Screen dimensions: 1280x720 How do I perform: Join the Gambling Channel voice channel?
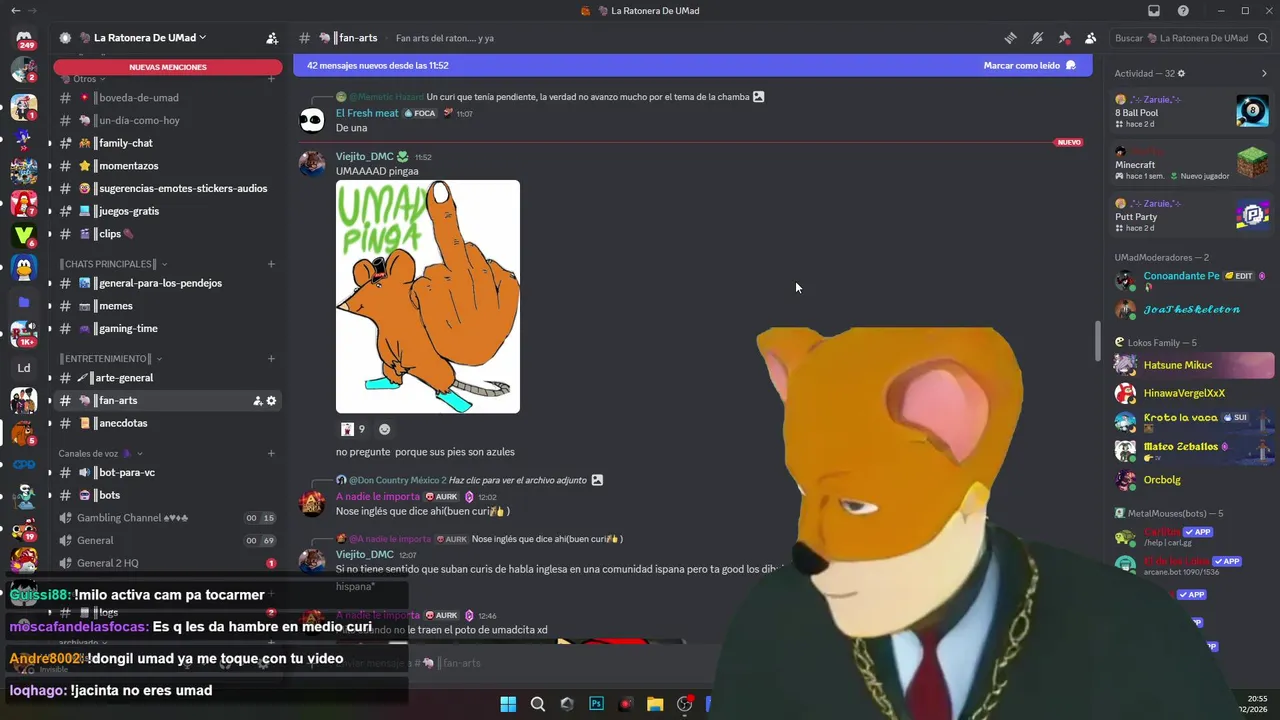click(168, 518)
